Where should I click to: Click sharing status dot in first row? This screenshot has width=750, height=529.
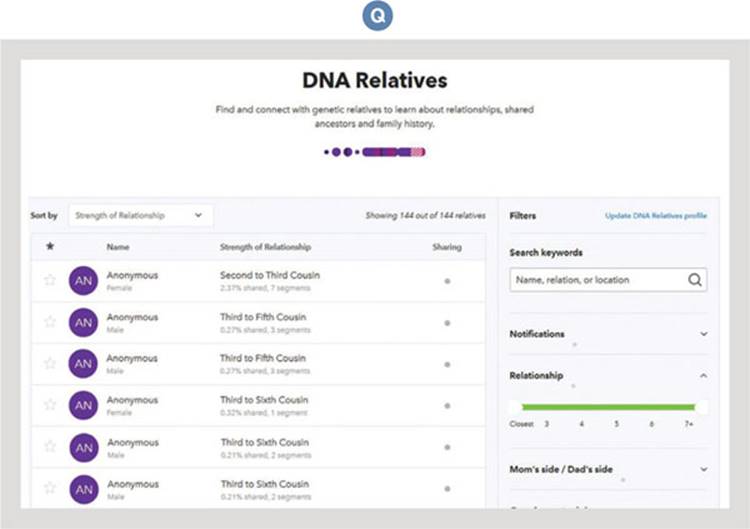tap(447, 281)
